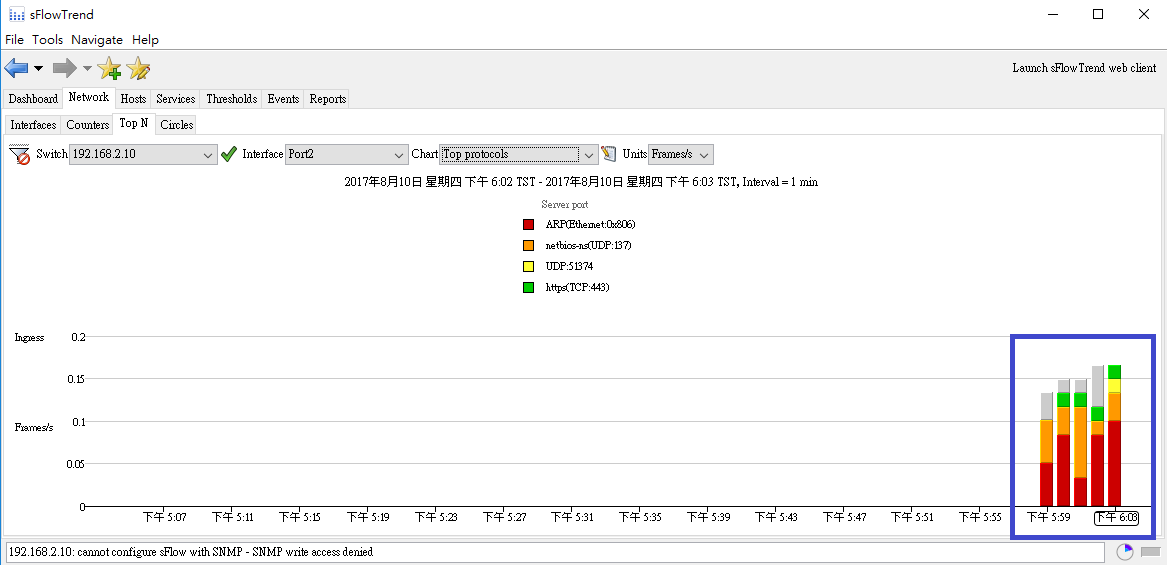The height and width of the screenshot is (565, 1167).
Task: Open the File menu
Action: point(14,39)
